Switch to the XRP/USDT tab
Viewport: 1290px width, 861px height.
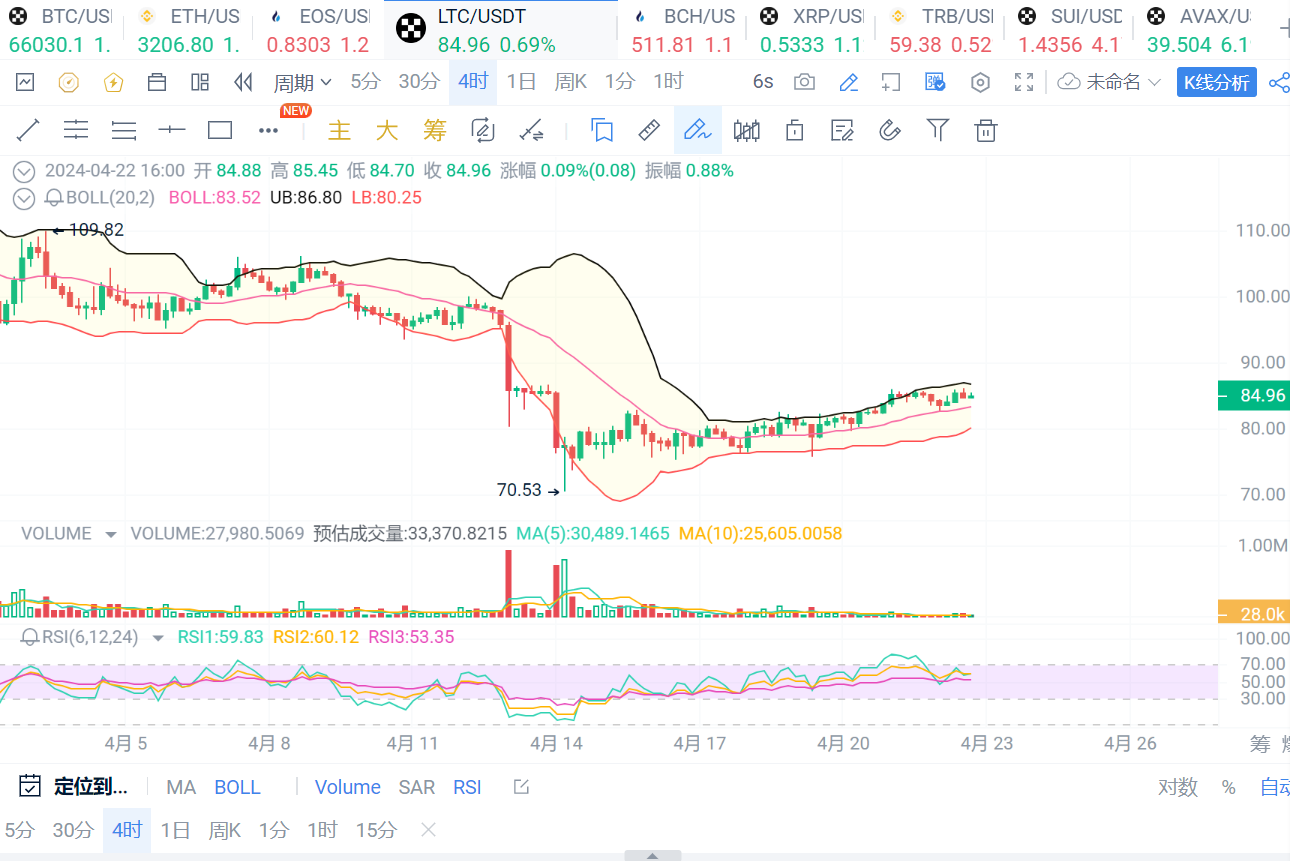pyautogui.click(x=811, y=30)
